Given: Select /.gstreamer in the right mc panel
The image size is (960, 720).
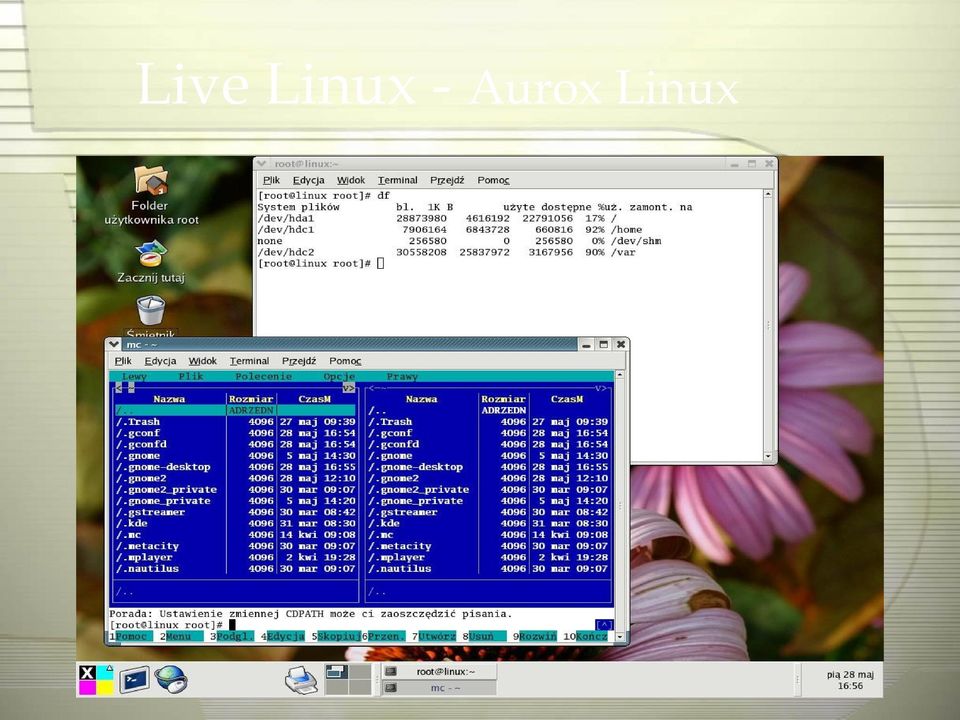Looking at the screenshot, I should click(488, 512).
